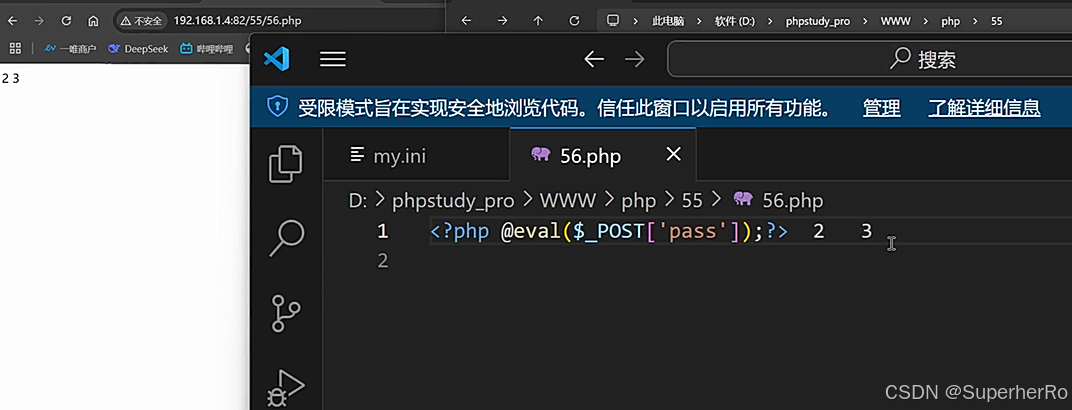Click 55 in the VS Code breadcrumb
This screenshot has width=1072, height=410.
click(x=692, y=200)
